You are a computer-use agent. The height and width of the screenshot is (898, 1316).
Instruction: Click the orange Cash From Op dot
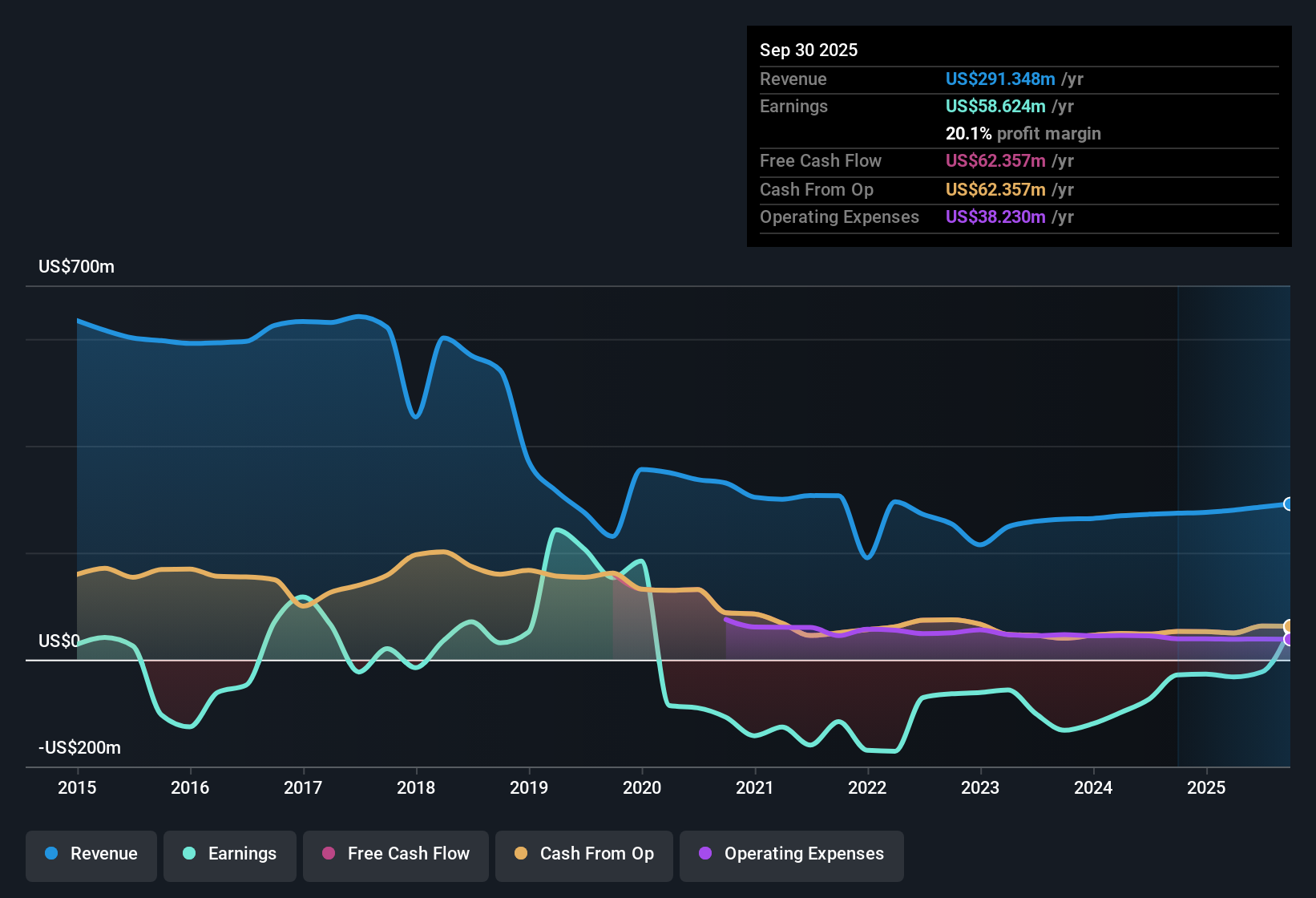(521, 854)
